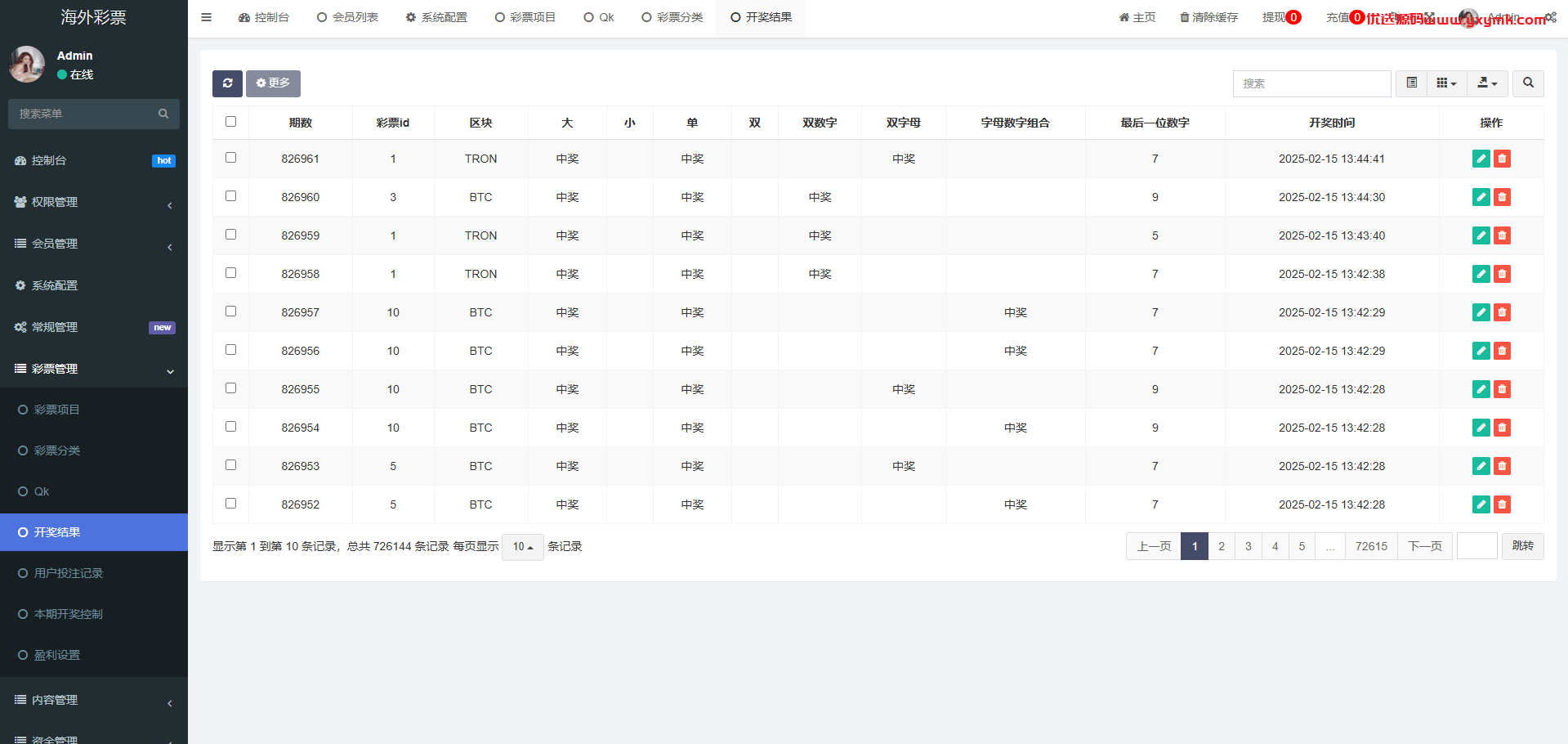Click the 更多 button
Viewport: 1568px width, 744px height.
point(273,83)
